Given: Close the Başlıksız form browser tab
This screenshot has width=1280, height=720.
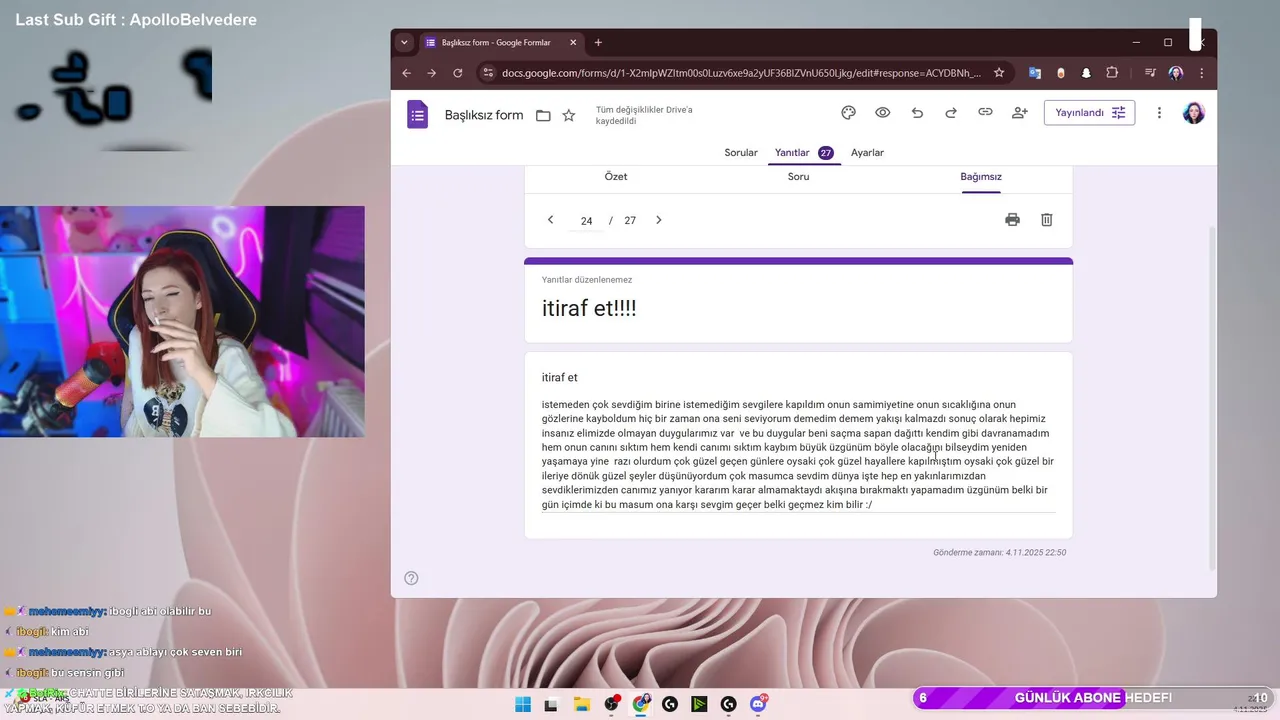Looking at the screenshot, I should [574, 43].
